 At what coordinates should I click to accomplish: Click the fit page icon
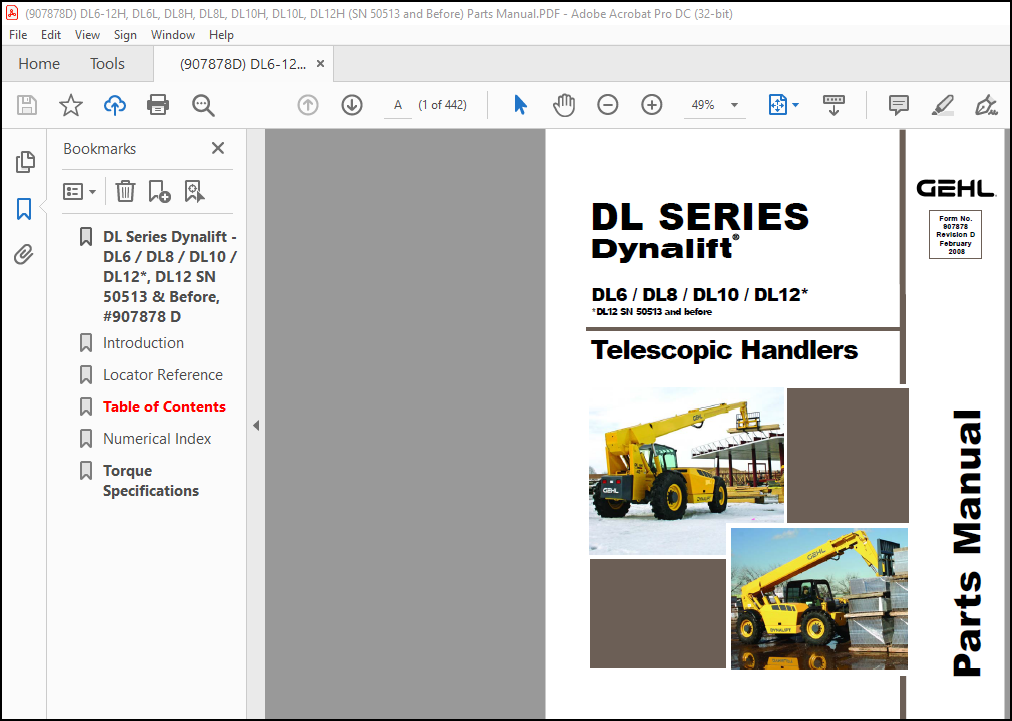(x=778, y=105)
